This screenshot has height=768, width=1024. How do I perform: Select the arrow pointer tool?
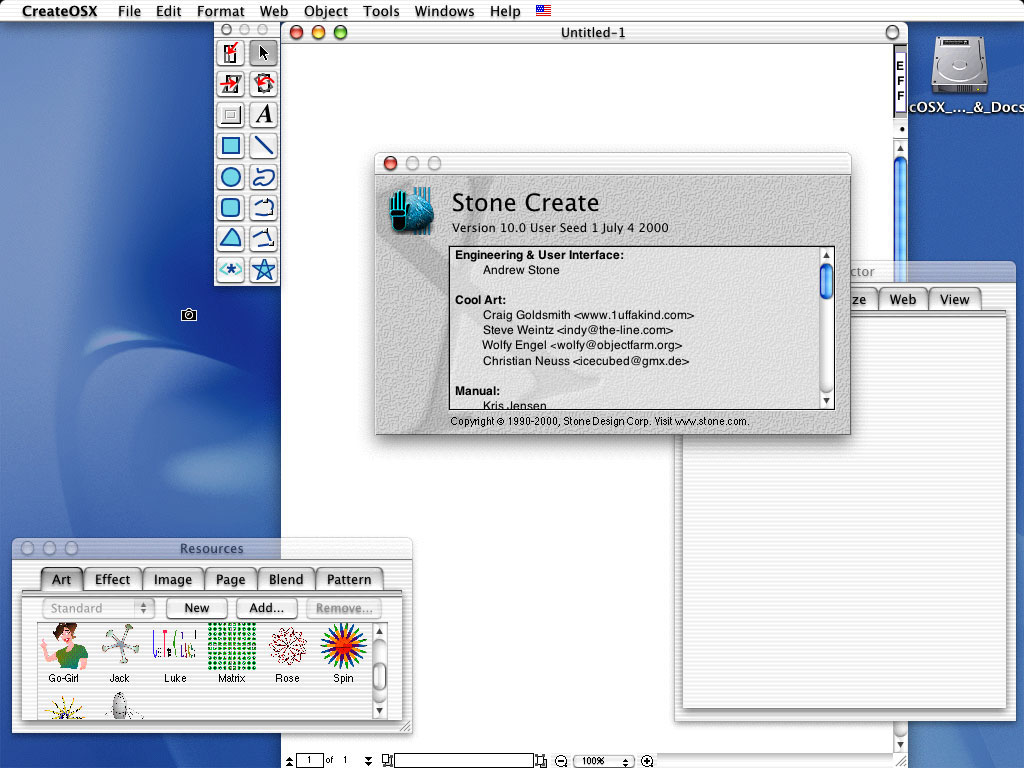(263, 53)
